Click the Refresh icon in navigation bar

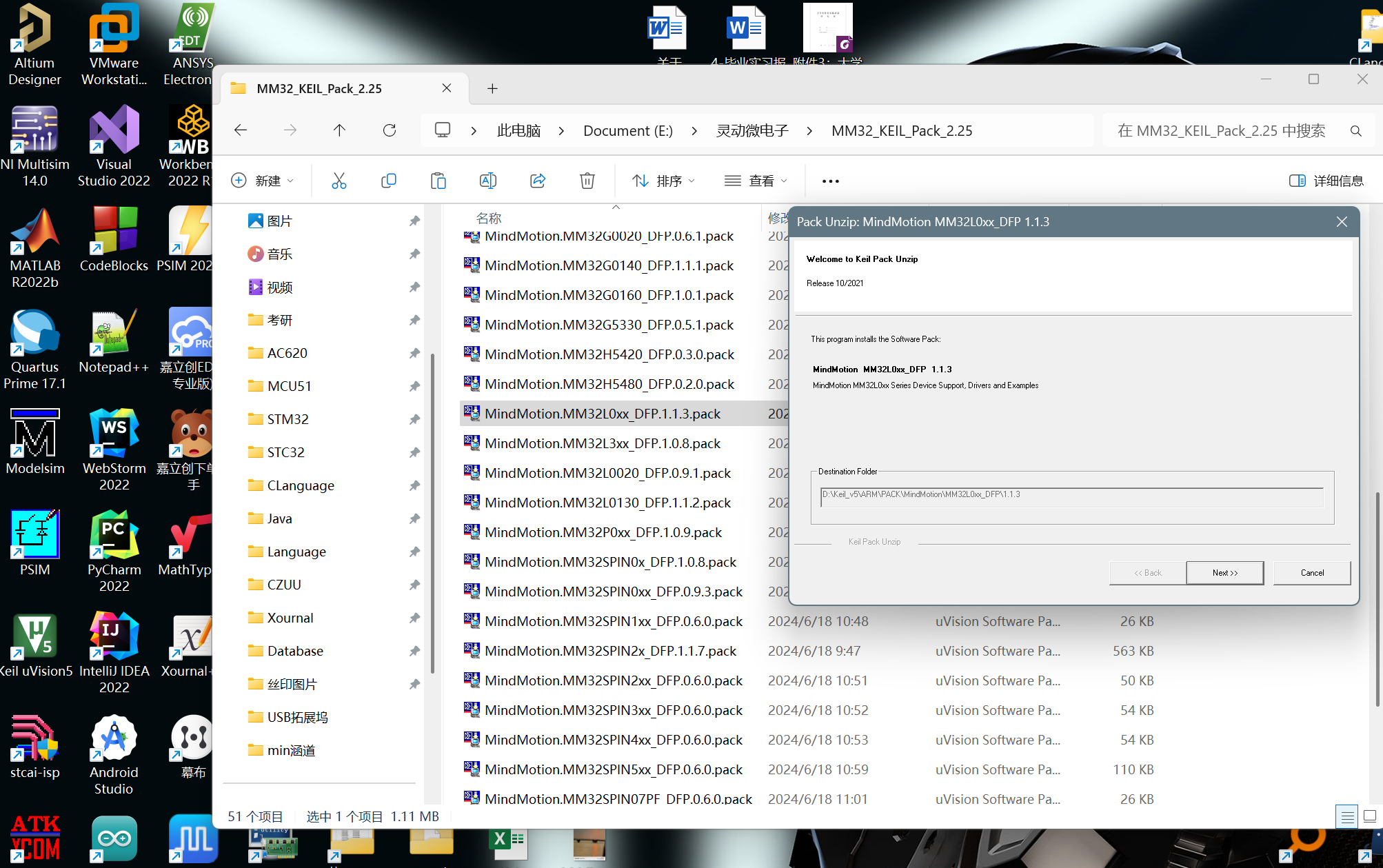tap(390, 130)
